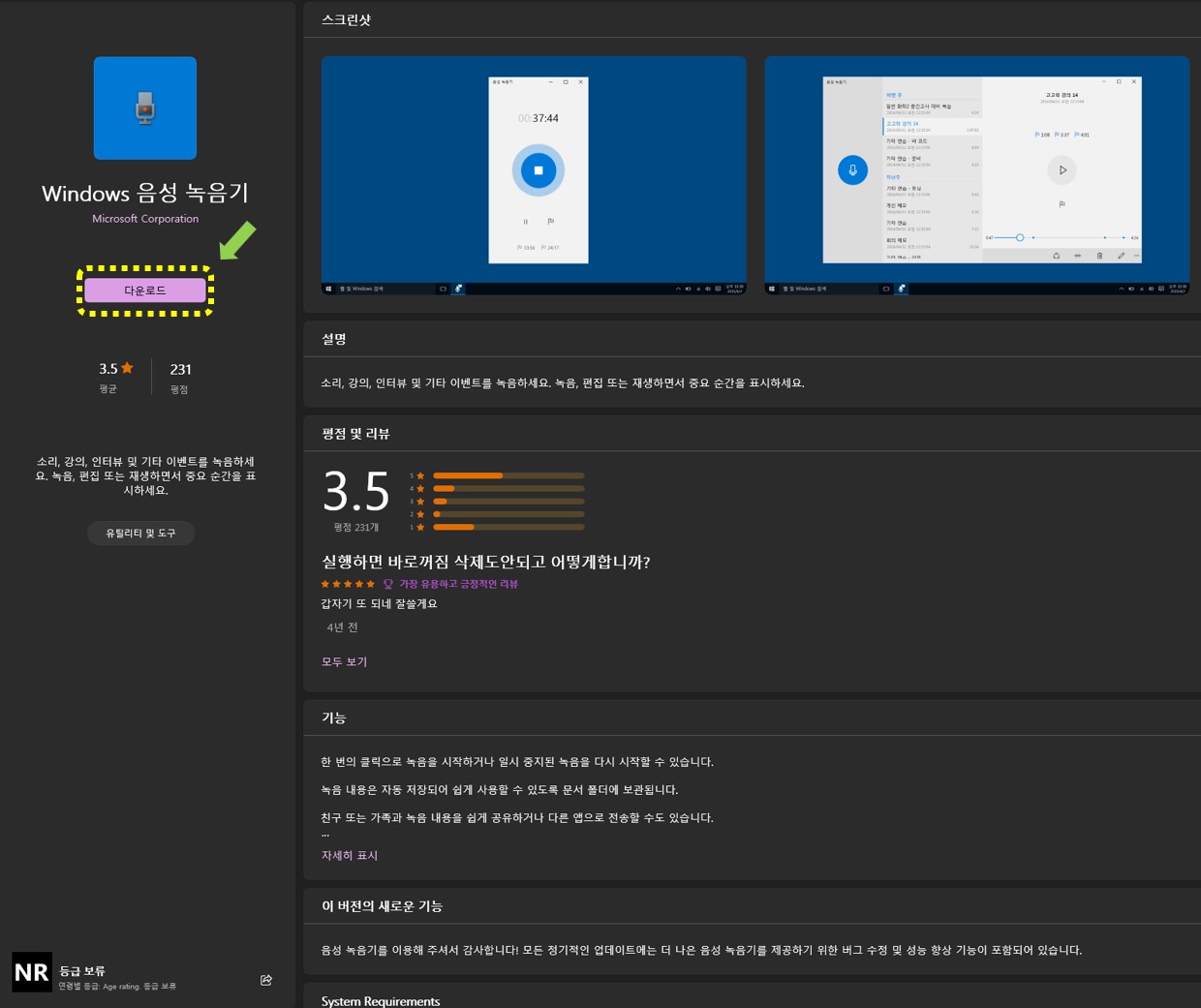Screen dimensions: 1201x1008
Task: Select the 유틸리티 및 도구 category
Action: (140, 533)
